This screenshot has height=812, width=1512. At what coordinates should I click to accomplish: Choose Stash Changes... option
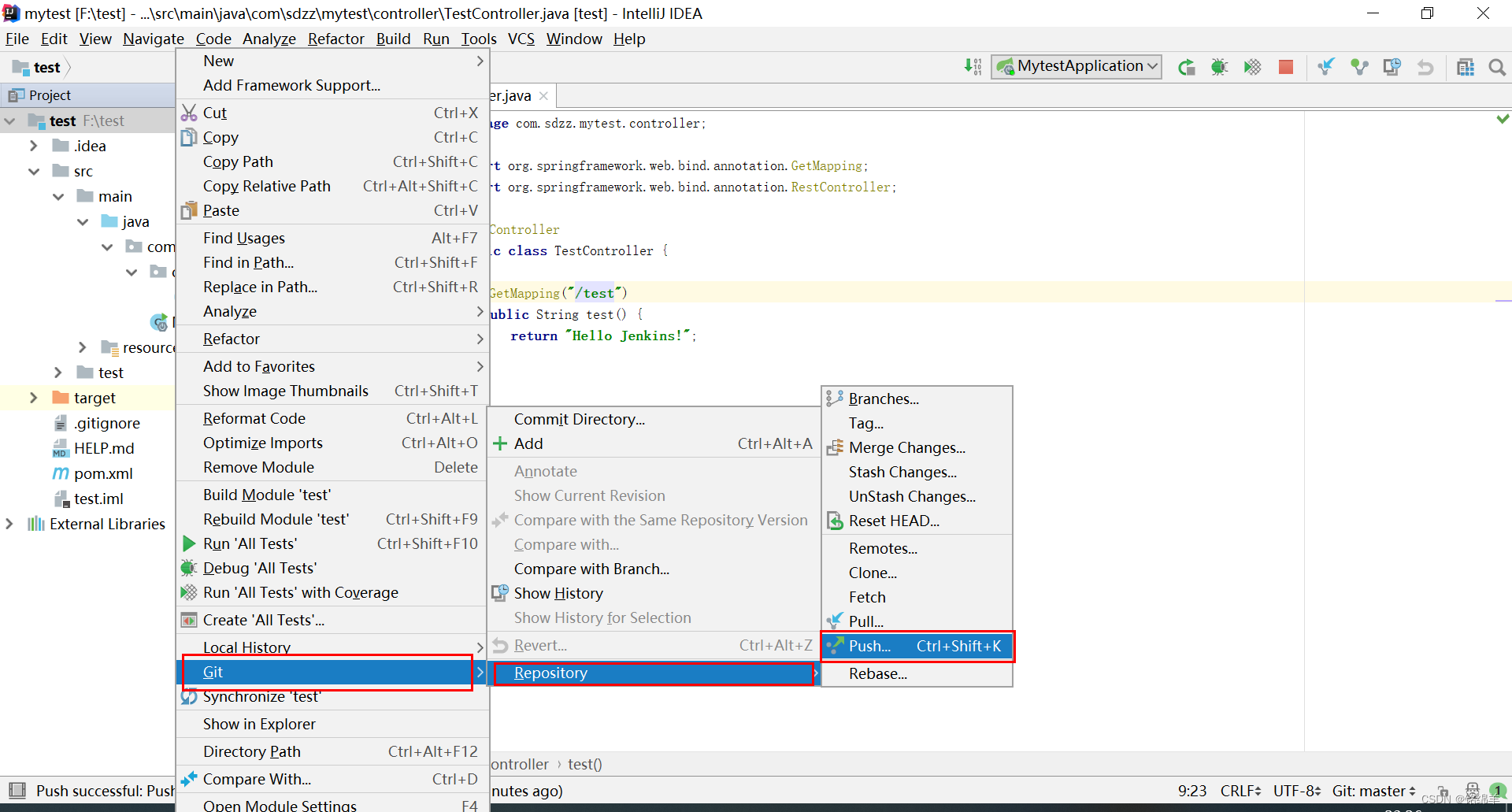[917, 472]
